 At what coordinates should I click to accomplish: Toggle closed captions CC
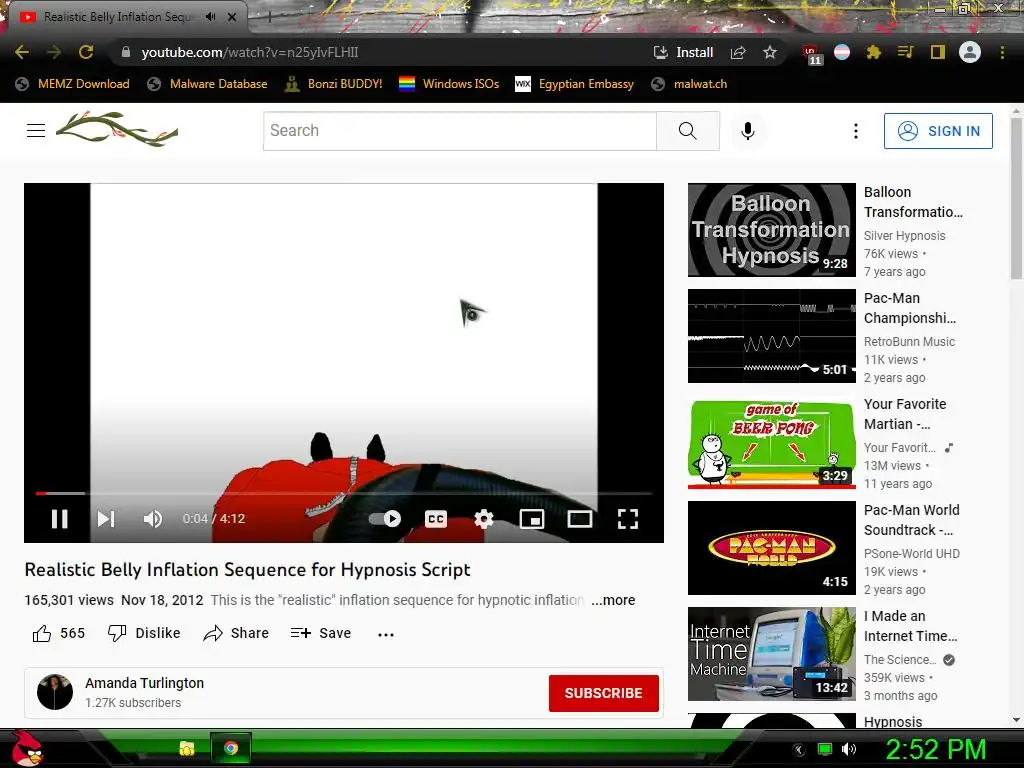tap(436, 519)
